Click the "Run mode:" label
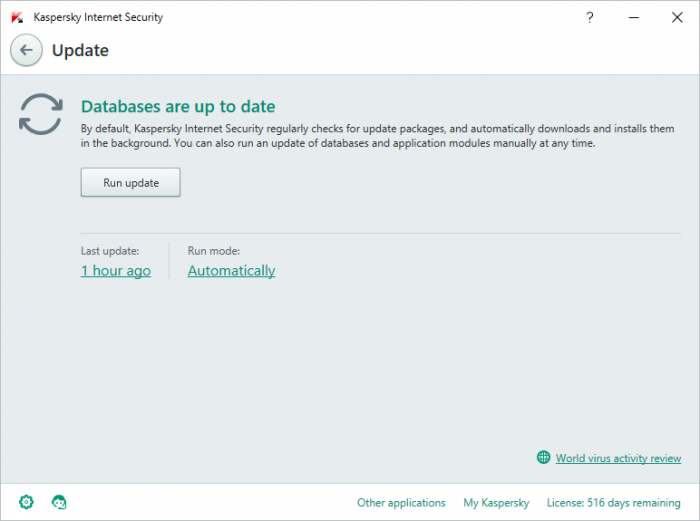Image resolution: width=700 pixels, height=521 pixels. coord(214,251)
